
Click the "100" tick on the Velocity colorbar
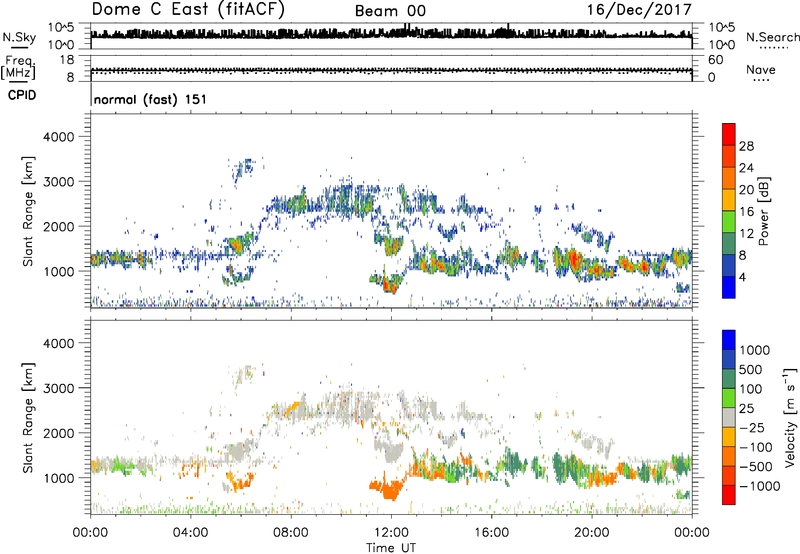pos(751,389)
